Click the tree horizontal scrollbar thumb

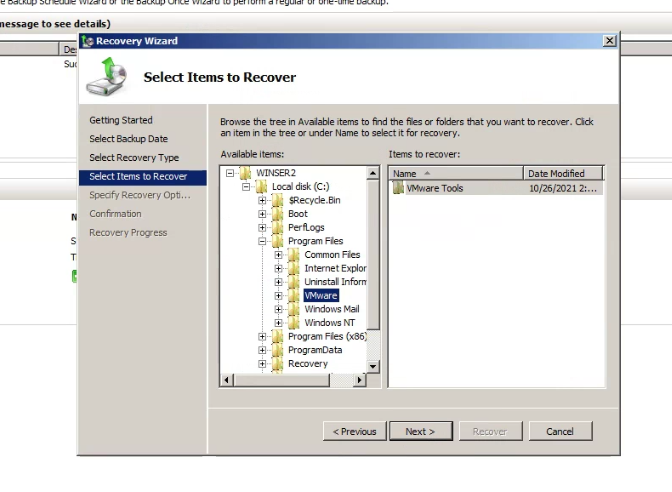point(282,380)
